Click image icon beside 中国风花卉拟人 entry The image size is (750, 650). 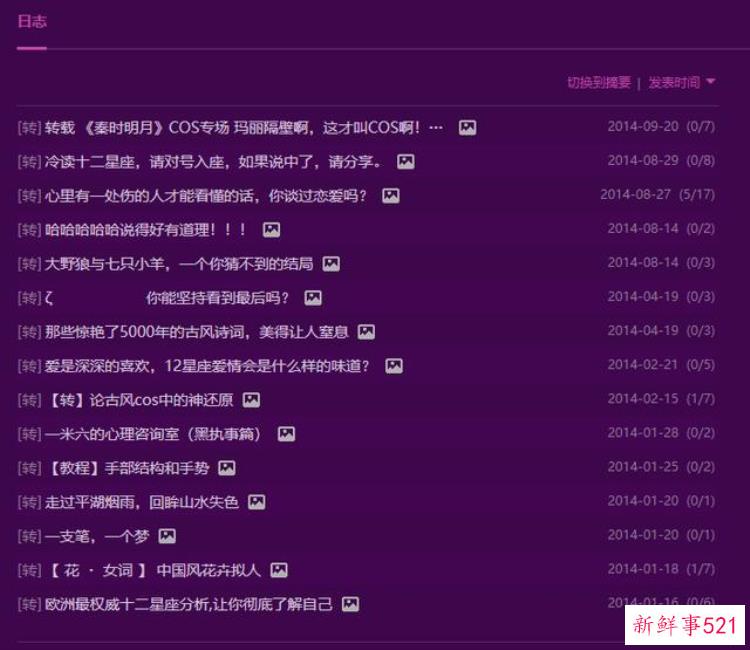click(x=279, y=570)
